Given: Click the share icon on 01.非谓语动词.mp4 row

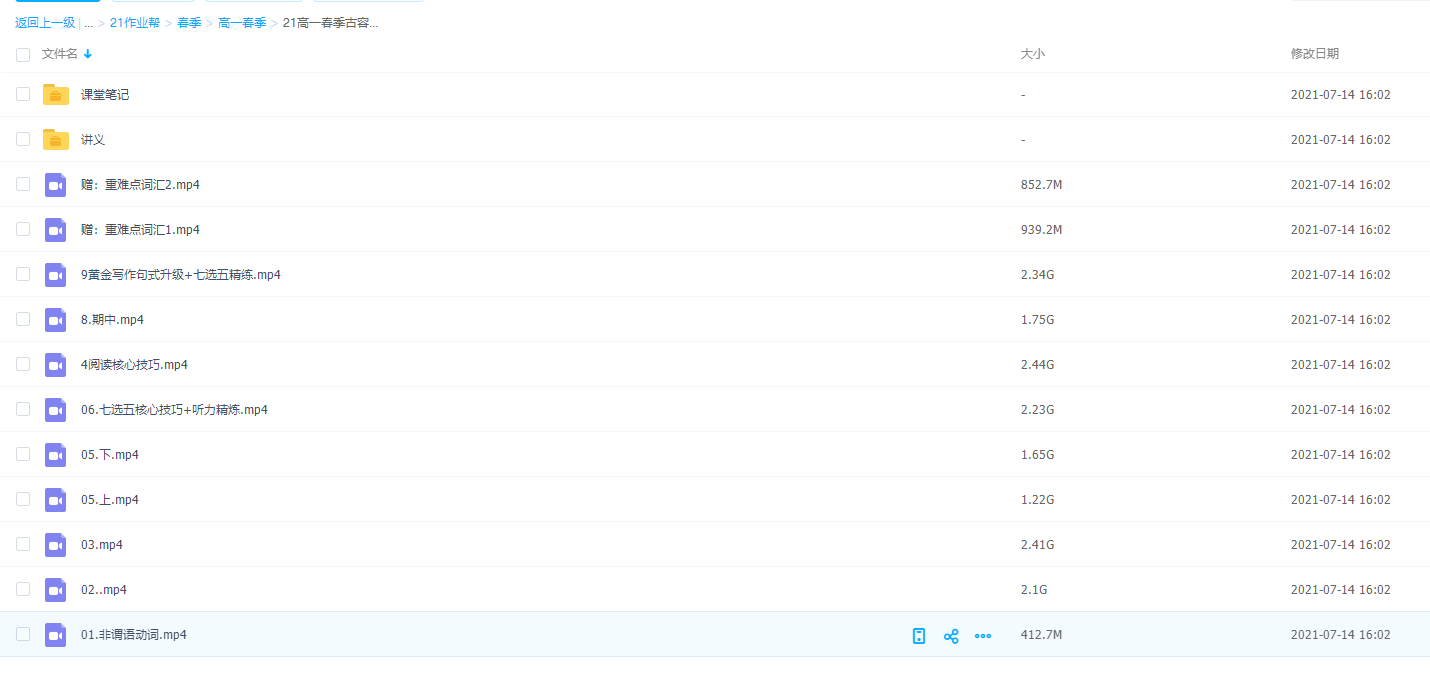Looking at the screenshot, I should [951, 636].
